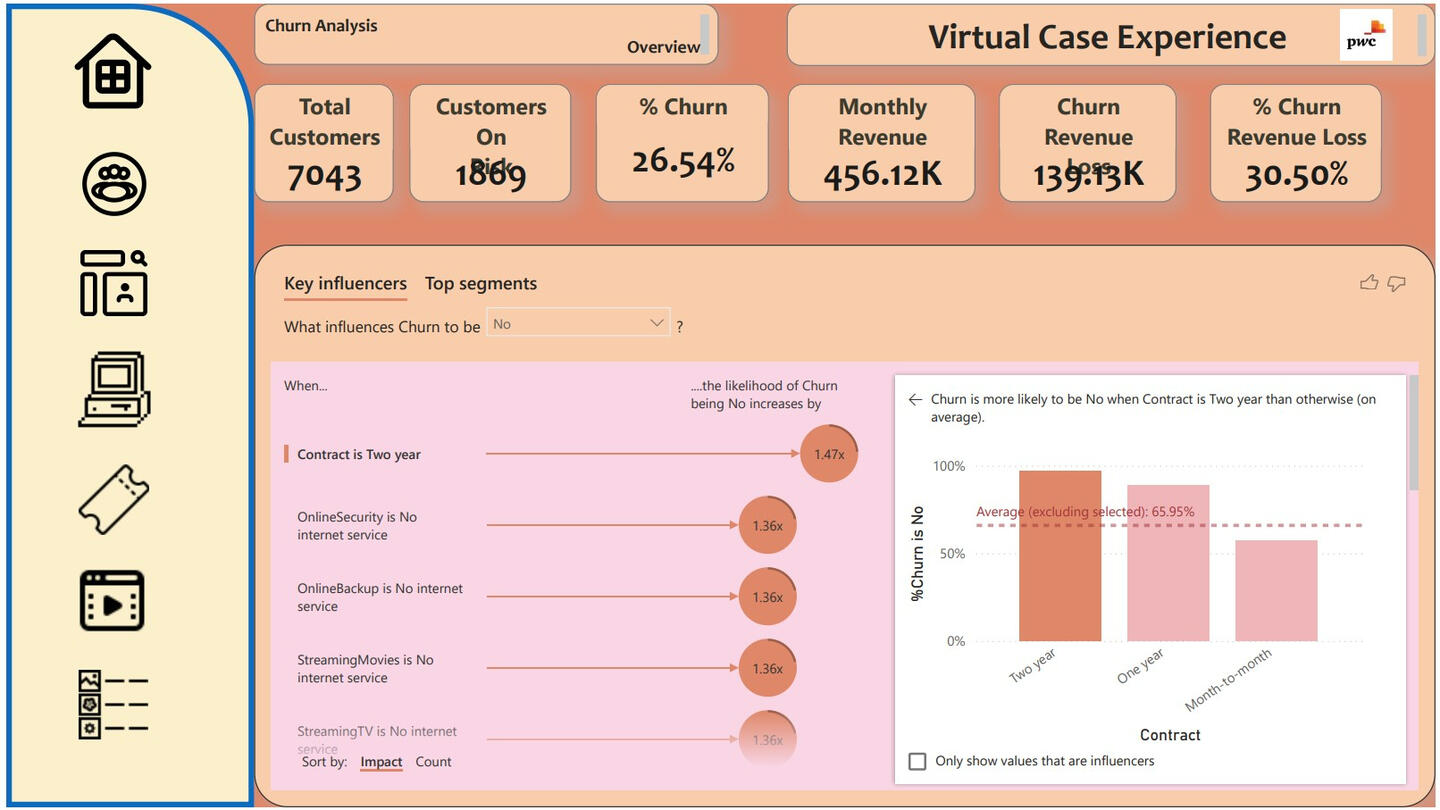The height and width of the screenshot is (810, 1440).
Task: Click the thumbs up feedback icon
Action: click(1369, 283)
